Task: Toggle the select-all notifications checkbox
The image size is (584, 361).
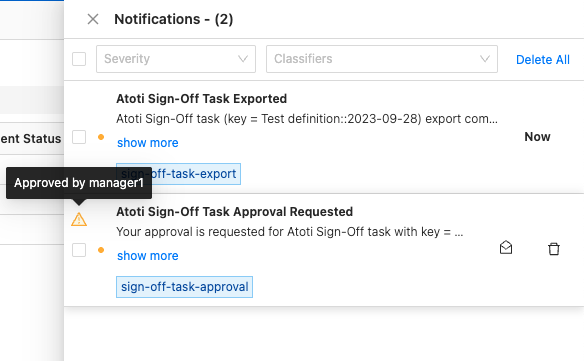Action: click(x=79, y=59)
